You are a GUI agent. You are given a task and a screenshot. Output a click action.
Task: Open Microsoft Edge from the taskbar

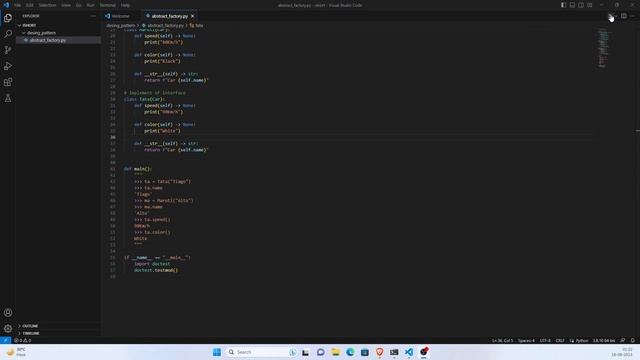coord(350,352)
